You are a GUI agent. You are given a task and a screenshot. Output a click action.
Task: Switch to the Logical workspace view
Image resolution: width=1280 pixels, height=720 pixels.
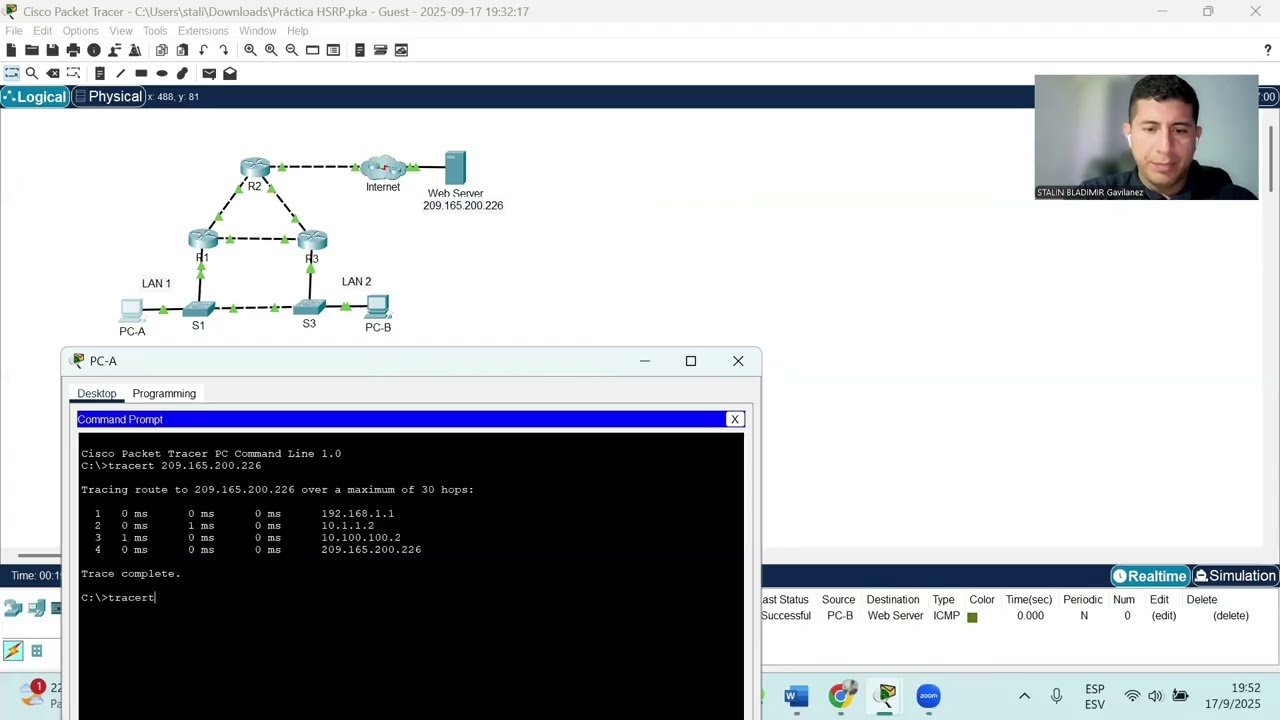point(35,97)
